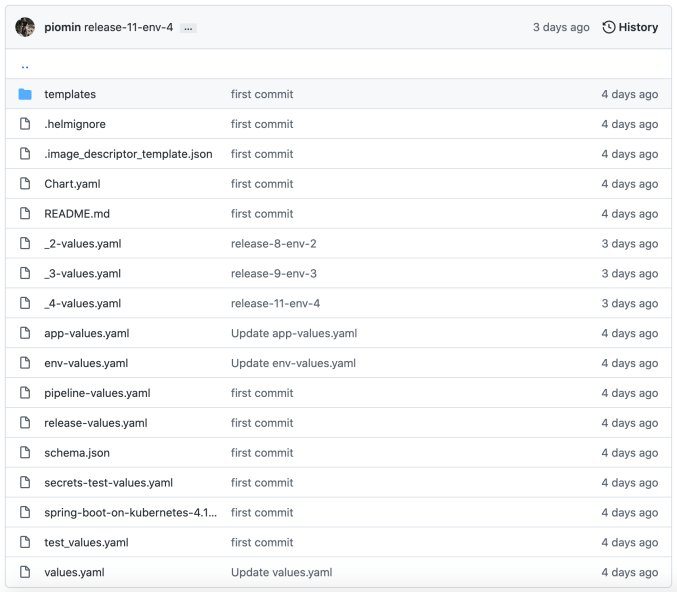Go to parent directory via double dots

point(25,65)
